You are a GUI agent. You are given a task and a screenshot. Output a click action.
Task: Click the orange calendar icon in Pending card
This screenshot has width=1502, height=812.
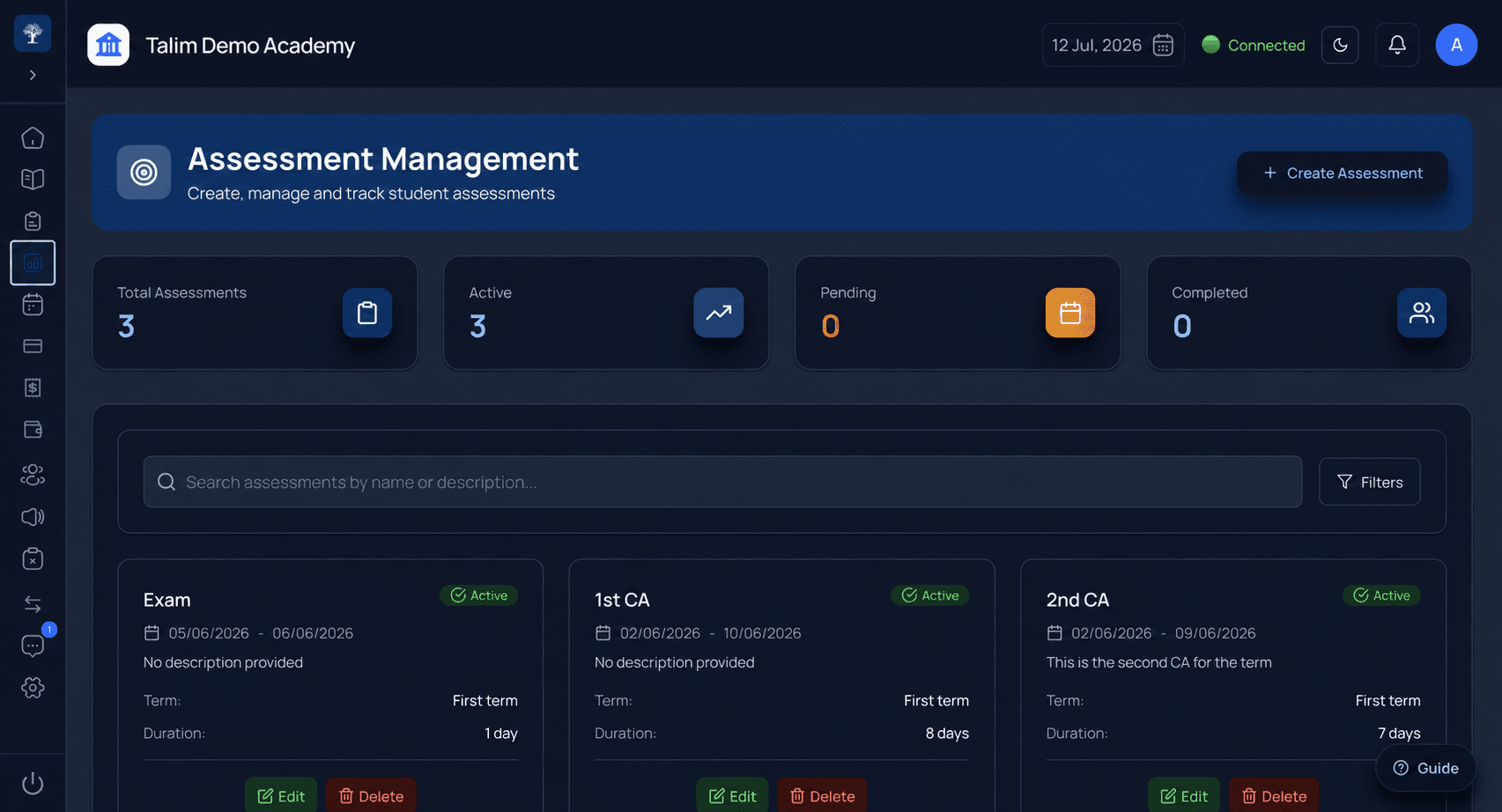[1070, 313]
